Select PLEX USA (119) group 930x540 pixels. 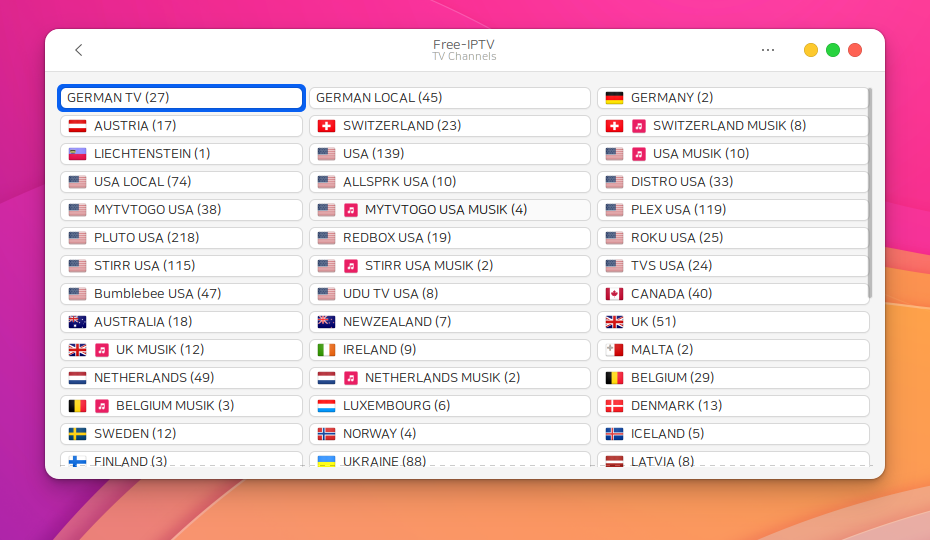point(733,210)
